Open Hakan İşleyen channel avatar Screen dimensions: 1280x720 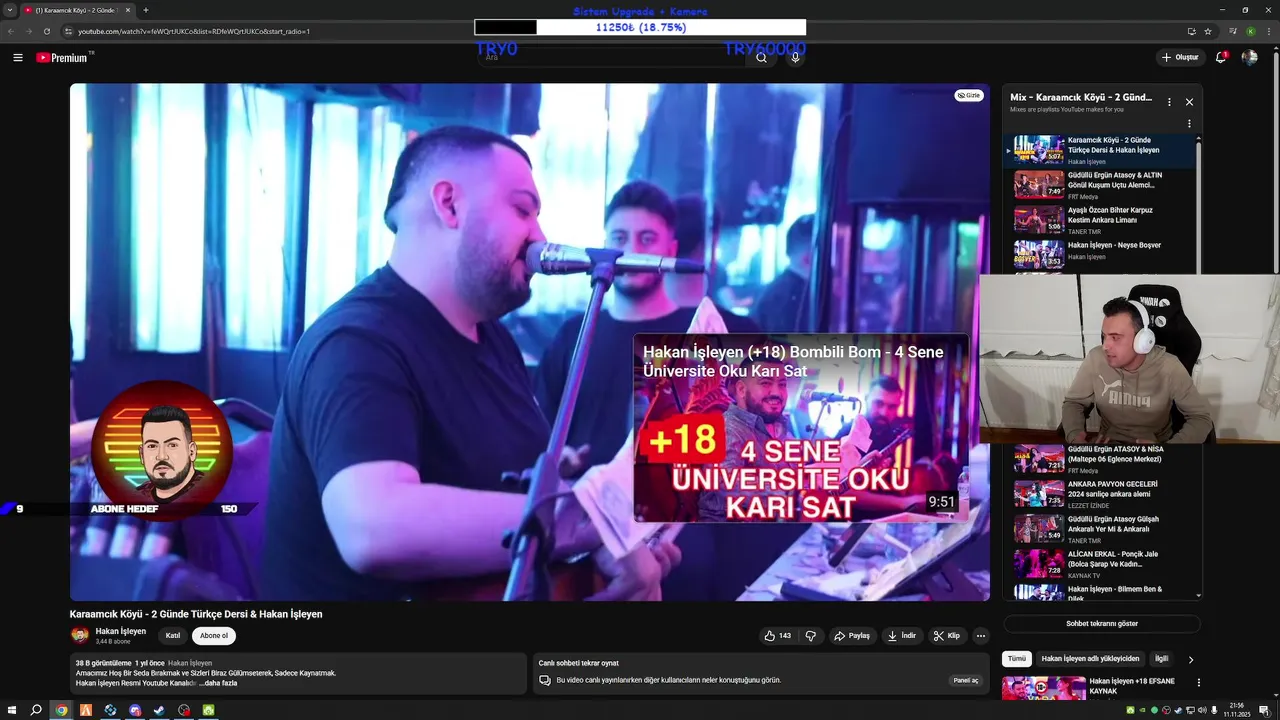coord(80,635)
